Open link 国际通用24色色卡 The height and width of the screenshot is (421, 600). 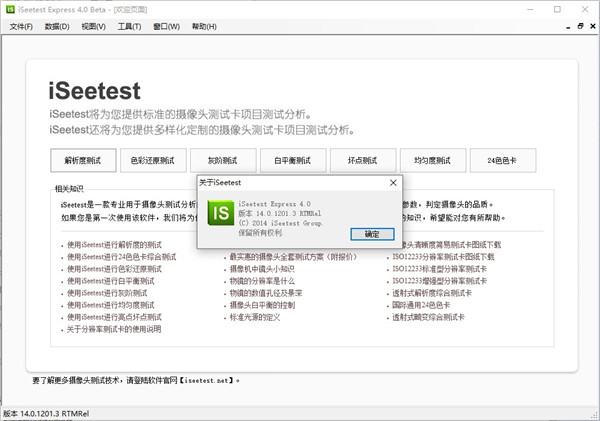coord(421,305)
